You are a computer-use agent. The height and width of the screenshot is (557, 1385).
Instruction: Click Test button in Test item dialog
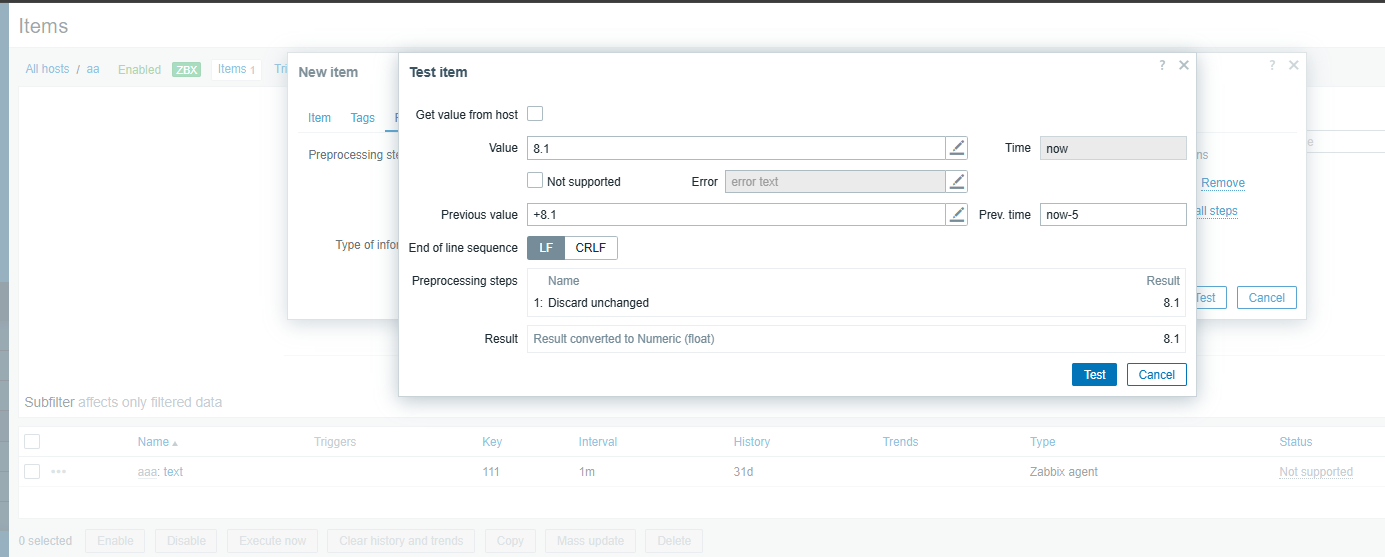coord(1094,375)
